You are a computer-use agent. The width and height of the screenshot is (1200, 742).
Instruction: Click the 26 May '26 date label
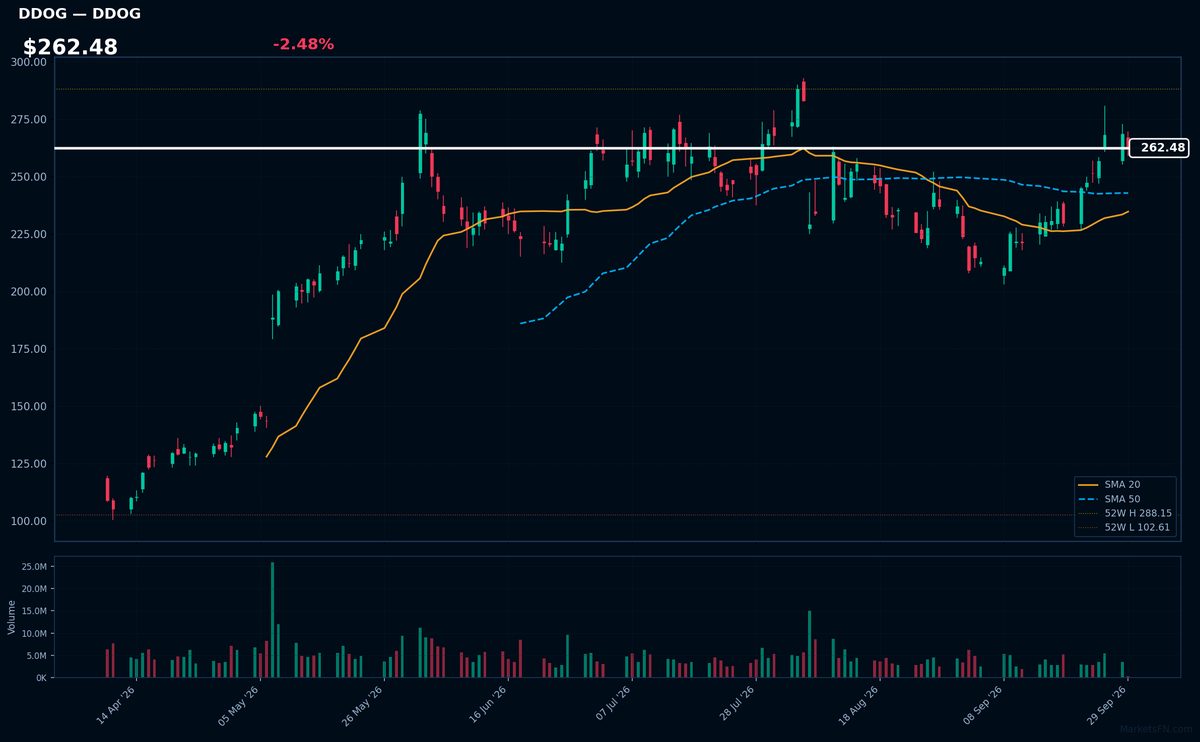click(x=364, y=704)
